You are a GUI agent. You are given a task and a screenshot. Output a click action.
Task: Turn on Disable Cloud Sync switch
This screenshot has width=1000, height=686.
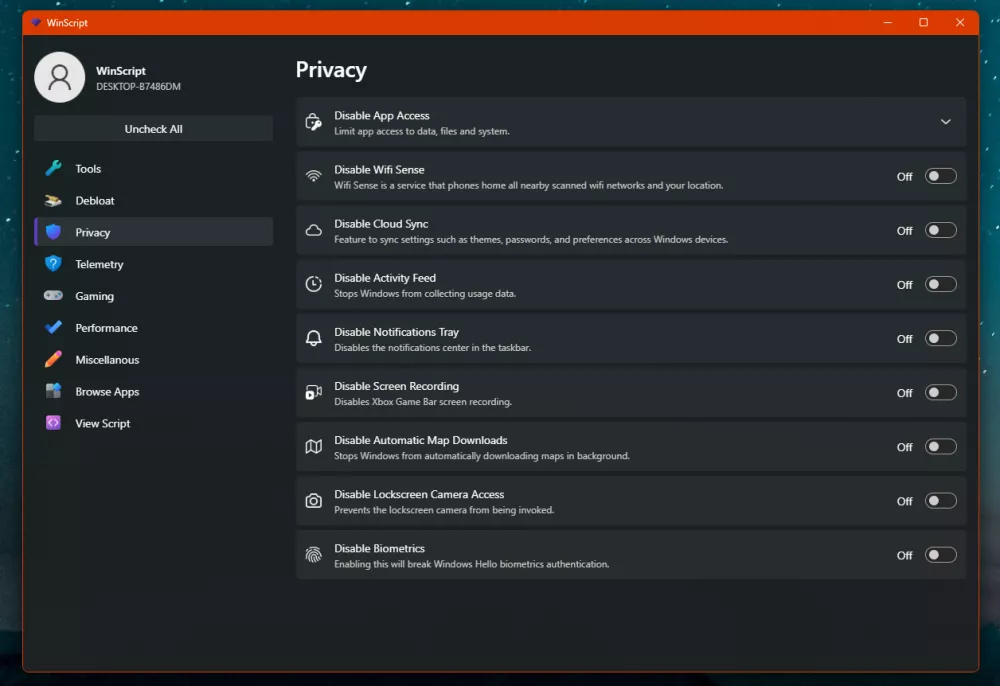[940, 230]
